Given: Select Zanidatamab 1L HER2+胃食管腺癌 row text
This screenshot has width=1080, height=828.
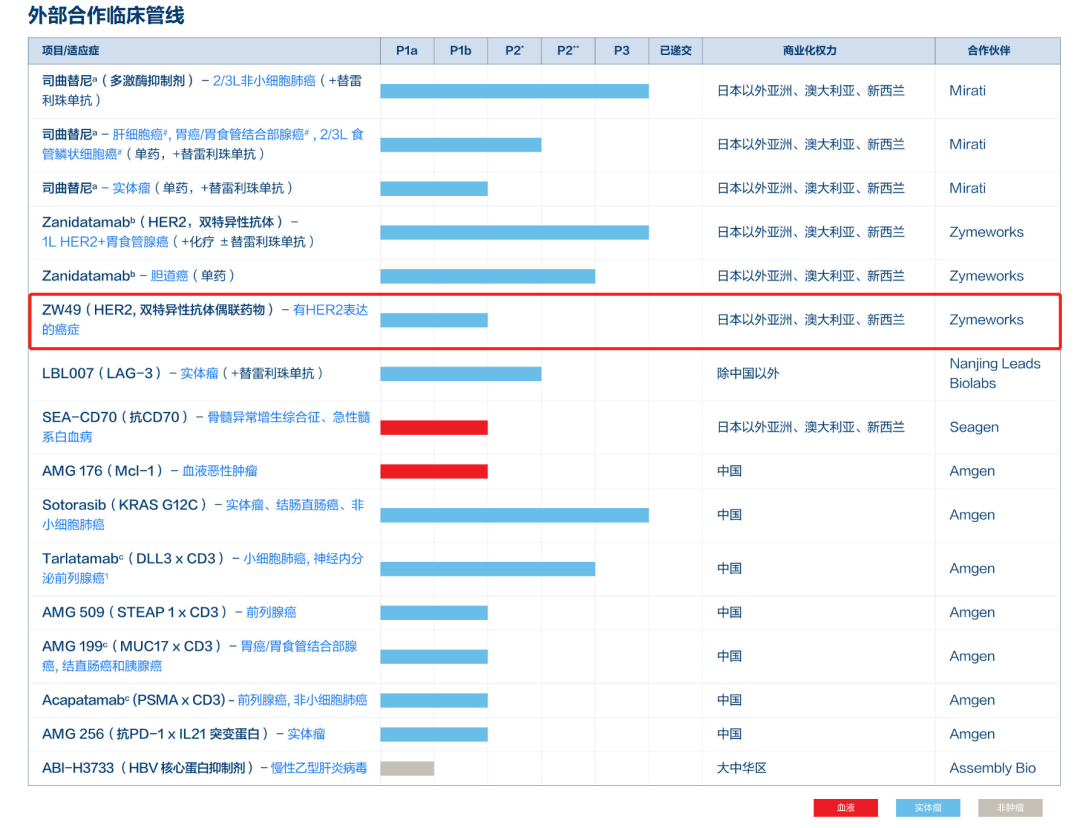Looking at the screenshot, I should click(x=178, y=231).
